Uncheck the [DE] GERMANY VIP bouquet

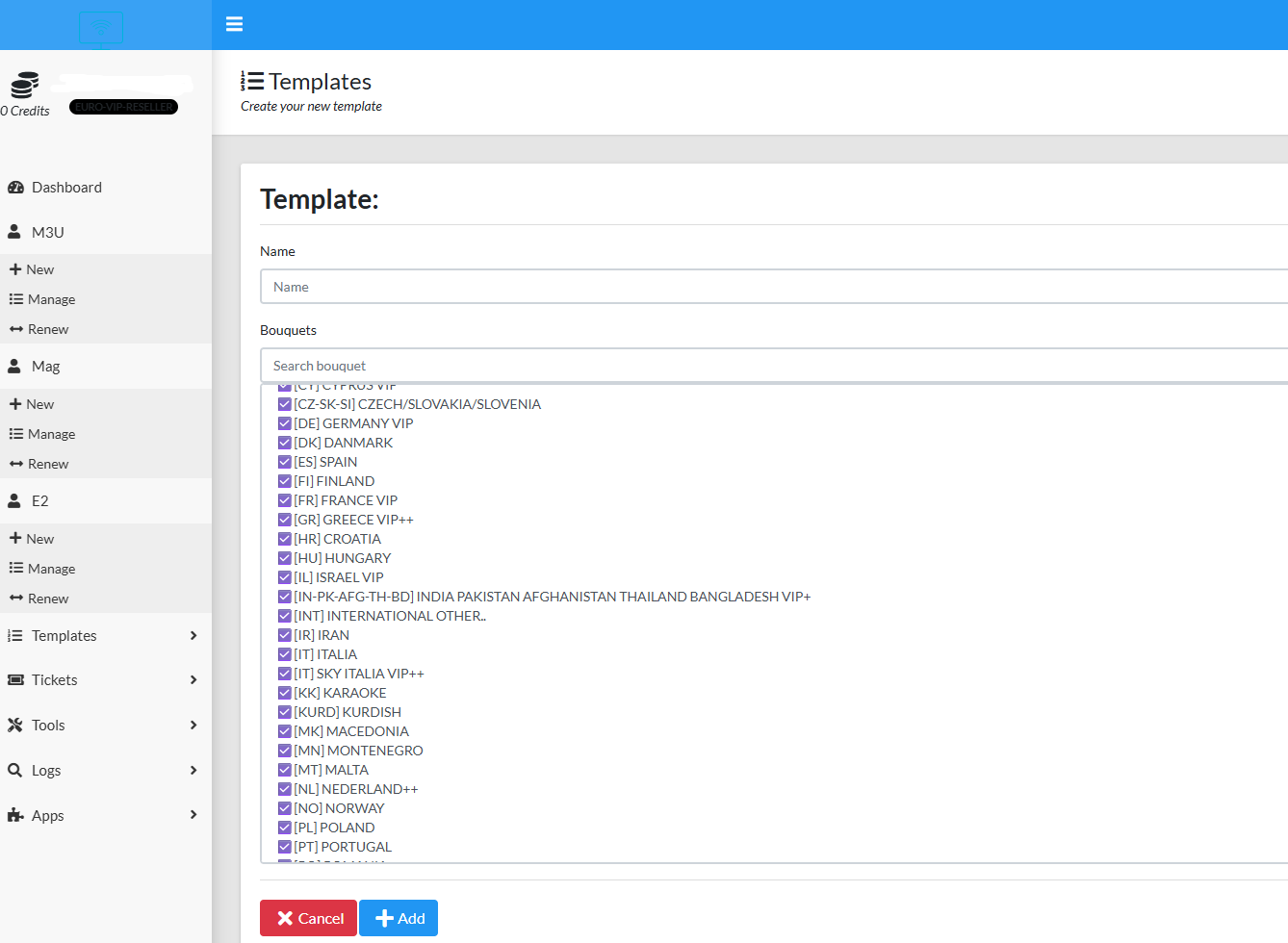(x=285, y=423)
